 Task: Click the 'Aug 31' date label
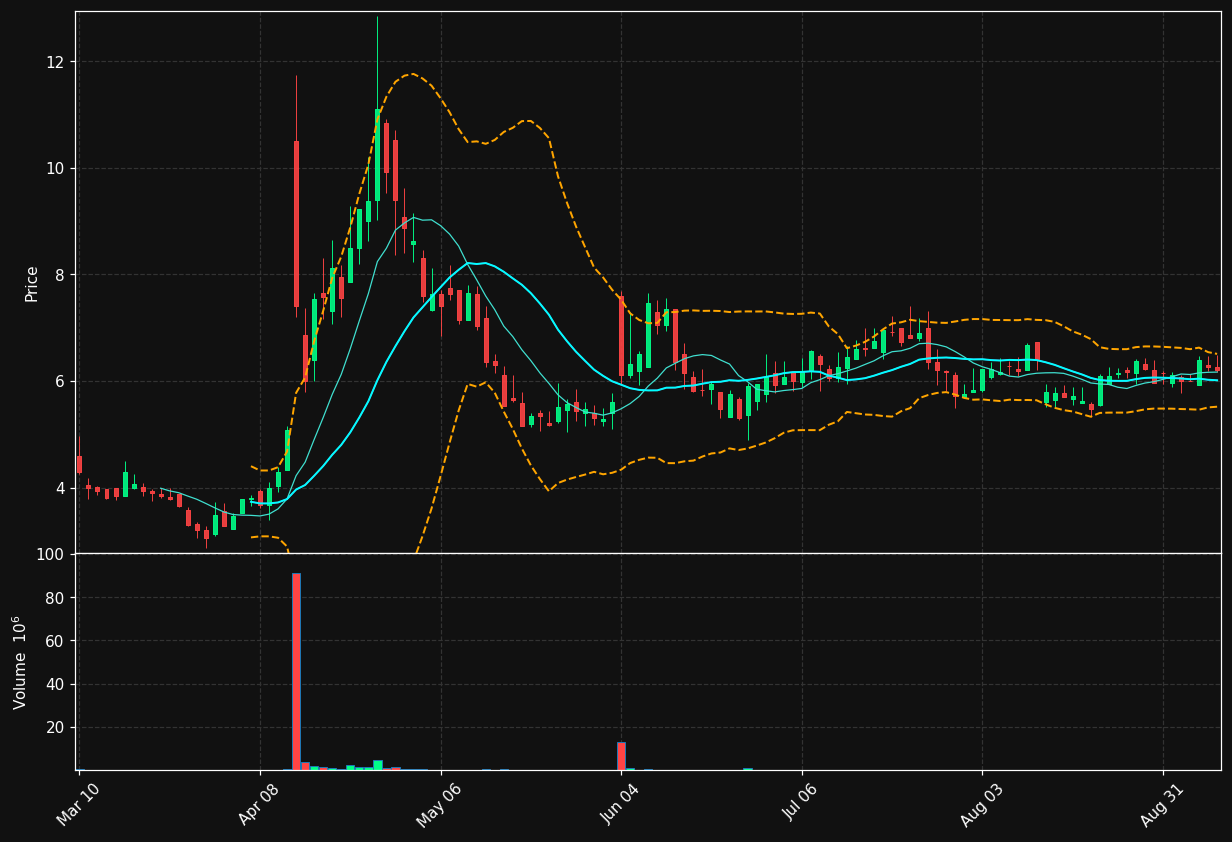(1163, 804)
